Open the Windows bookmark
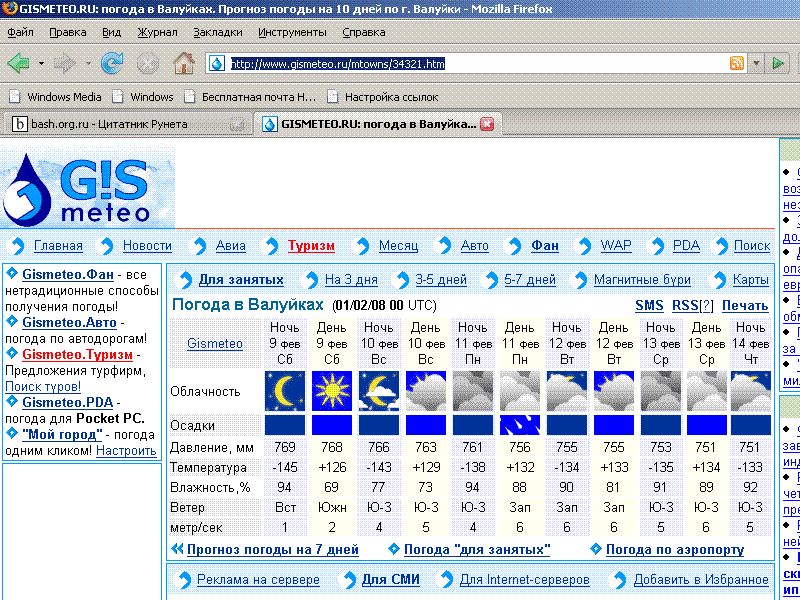Image resolution: width=800 pixels, height=600 pixels. pos(143,96)
